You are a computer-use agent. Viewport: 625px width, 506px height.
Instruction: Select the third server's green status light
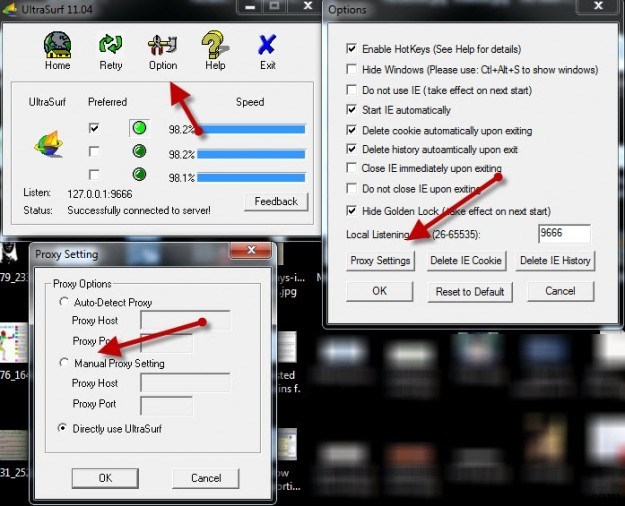click(139, 174)
